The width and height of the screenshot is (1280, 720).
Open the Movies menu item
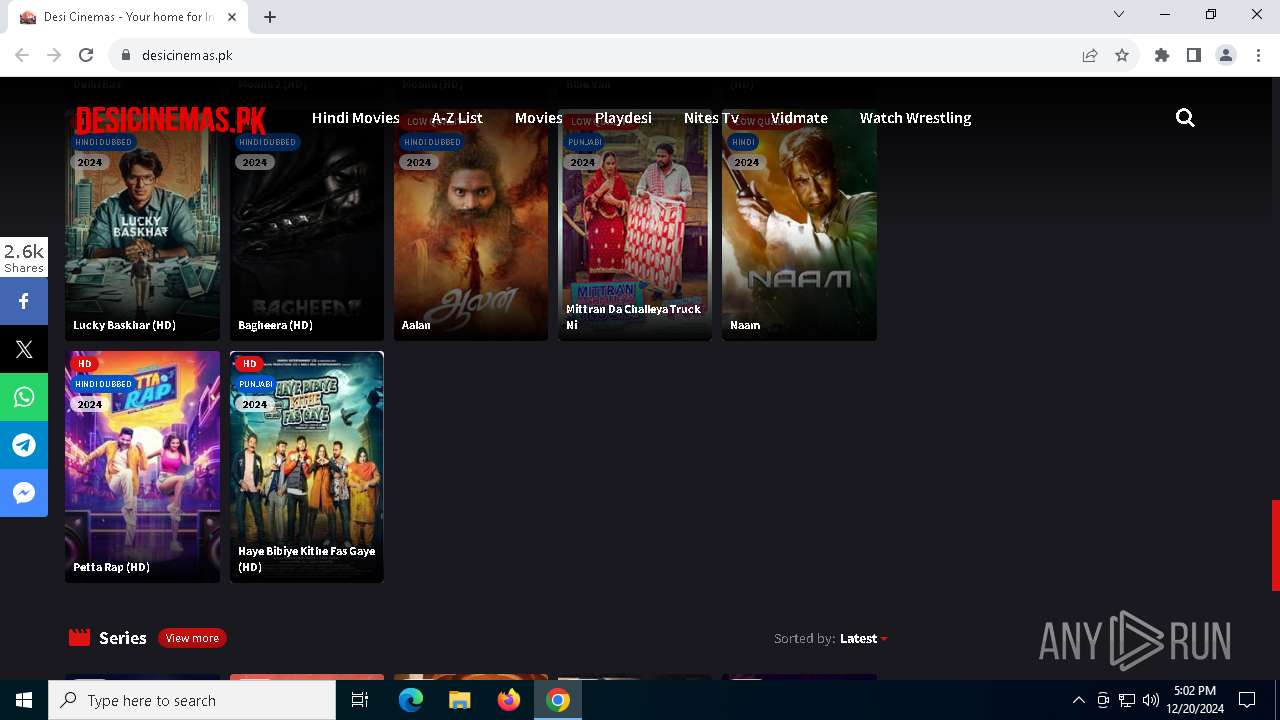[538, 118]
